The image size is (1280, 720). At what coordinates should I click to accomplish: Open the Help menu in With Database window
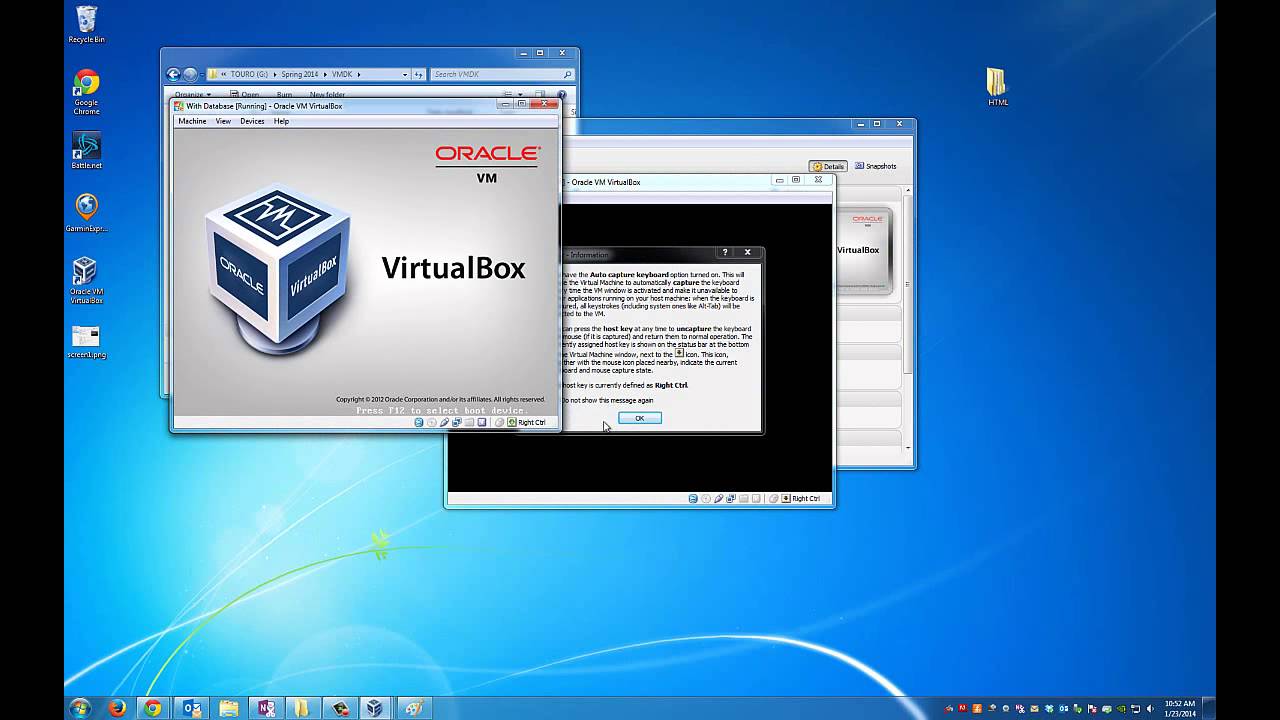coord(281,121)
